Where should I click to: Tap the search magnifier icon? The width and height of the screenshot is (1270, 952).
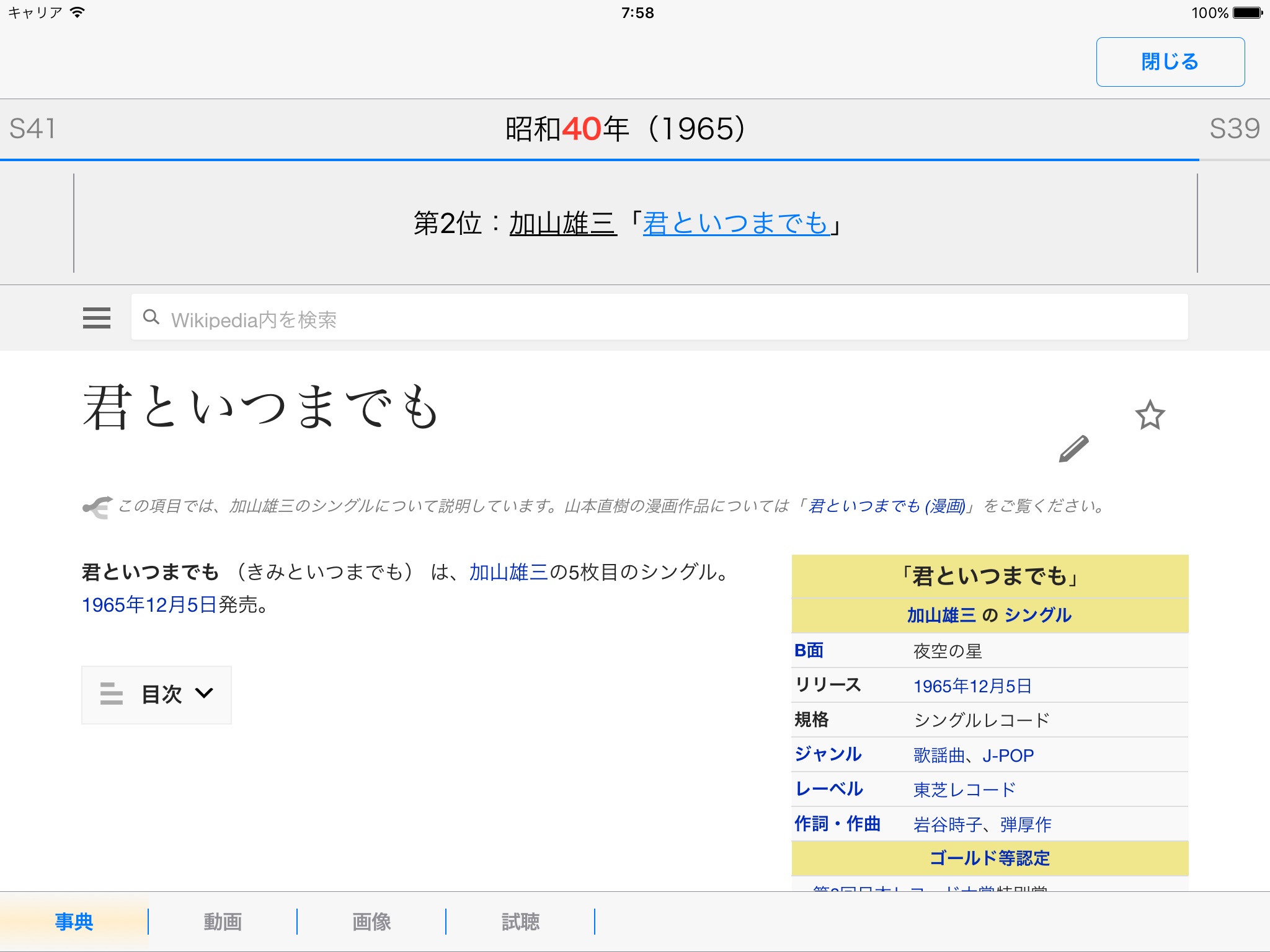tap(151, 317)
